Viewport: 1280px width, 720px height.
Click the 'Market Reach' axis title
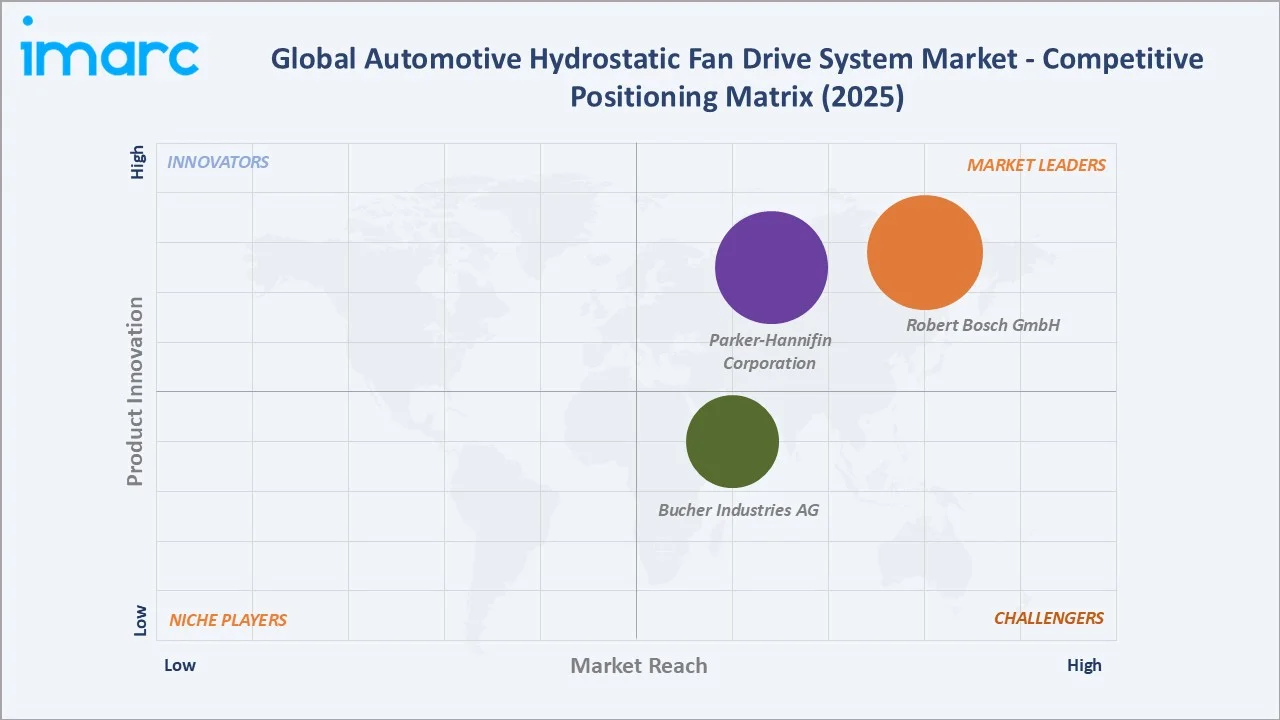click(x=639, y=666)
